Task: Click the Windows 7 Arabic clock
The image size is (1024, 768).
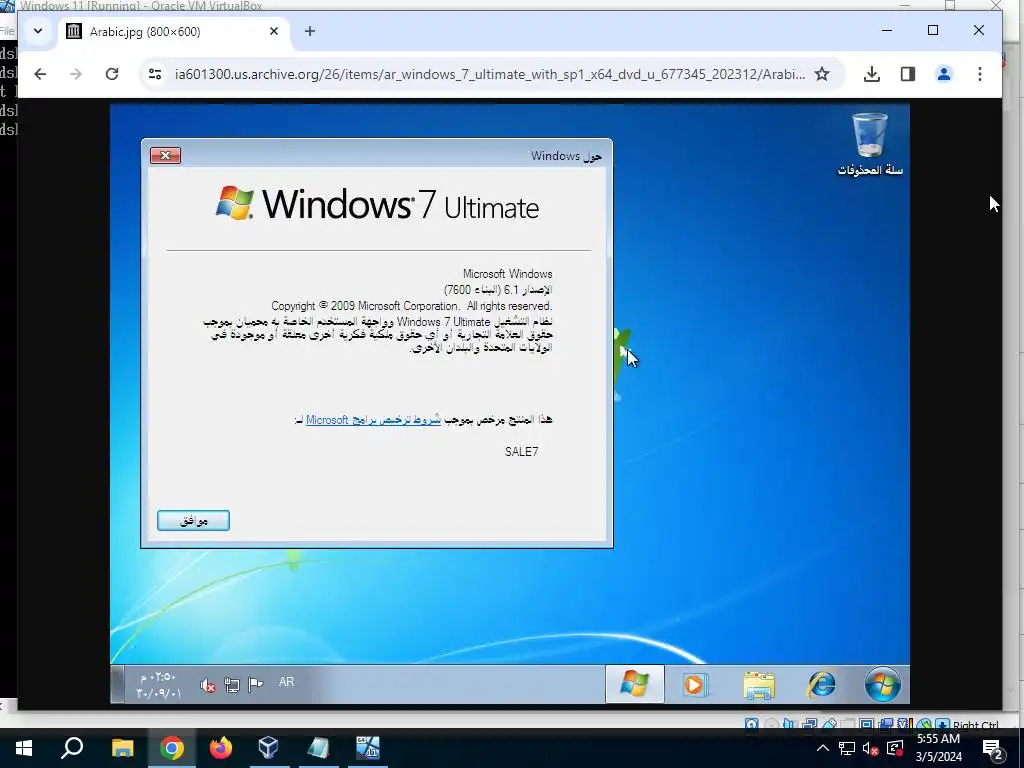Action: pyautogui.click(x=158, y=685)
